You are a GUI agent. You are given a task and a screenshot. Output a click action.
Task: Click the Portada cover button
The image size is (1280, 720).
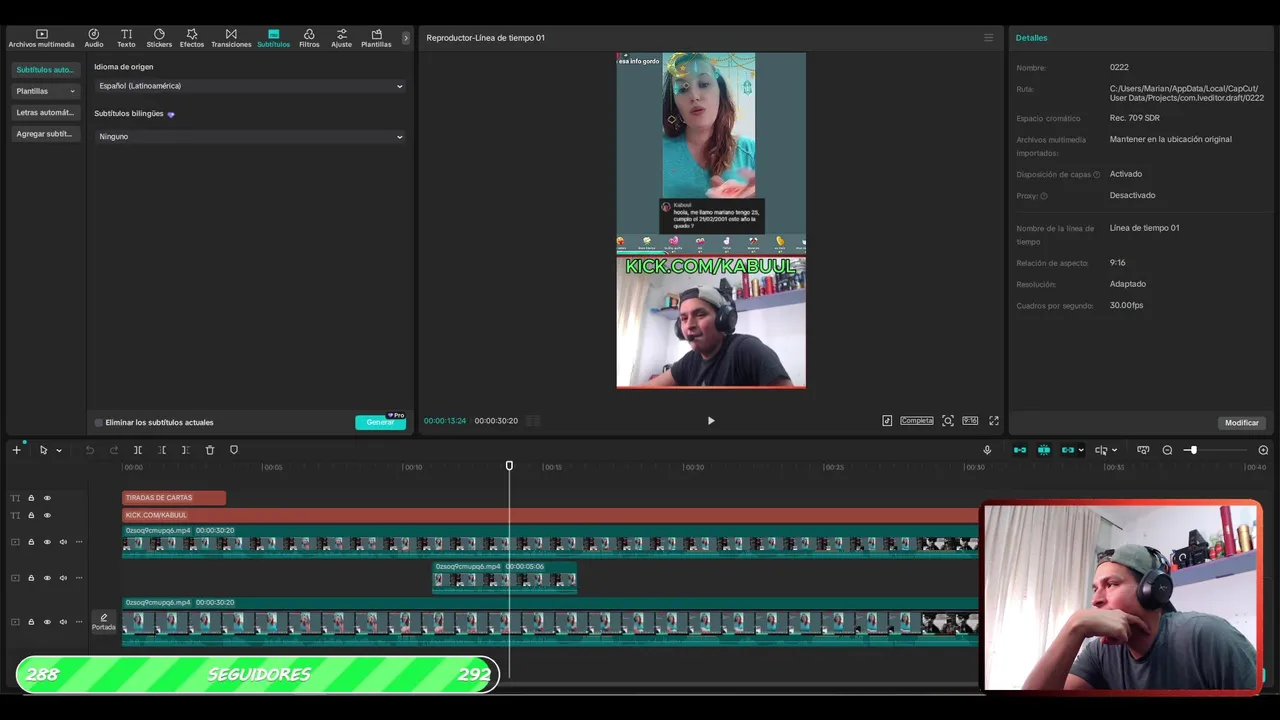click(x=104, y=622)
